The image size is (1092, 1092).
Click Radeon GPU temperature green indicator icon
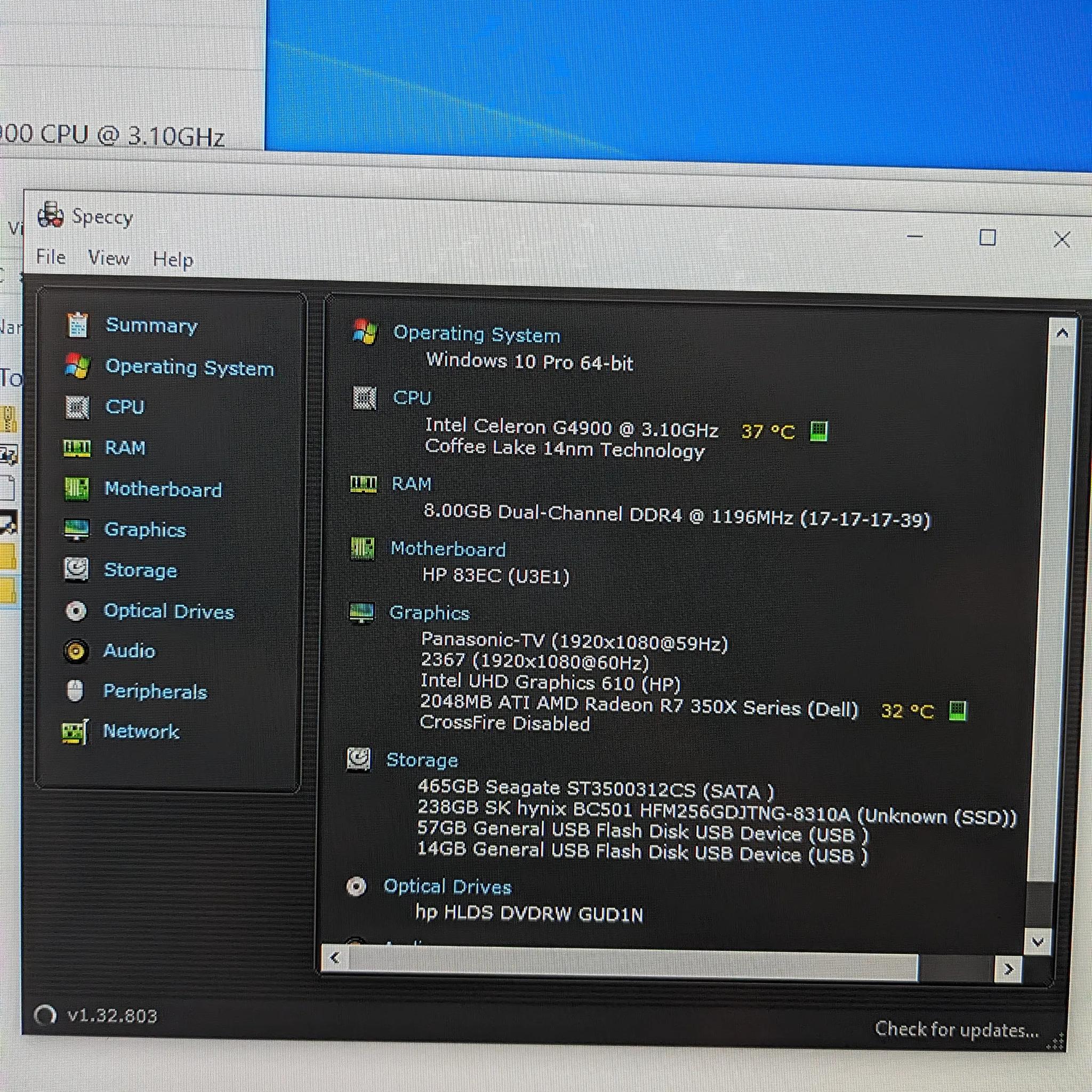coord(958,710)
